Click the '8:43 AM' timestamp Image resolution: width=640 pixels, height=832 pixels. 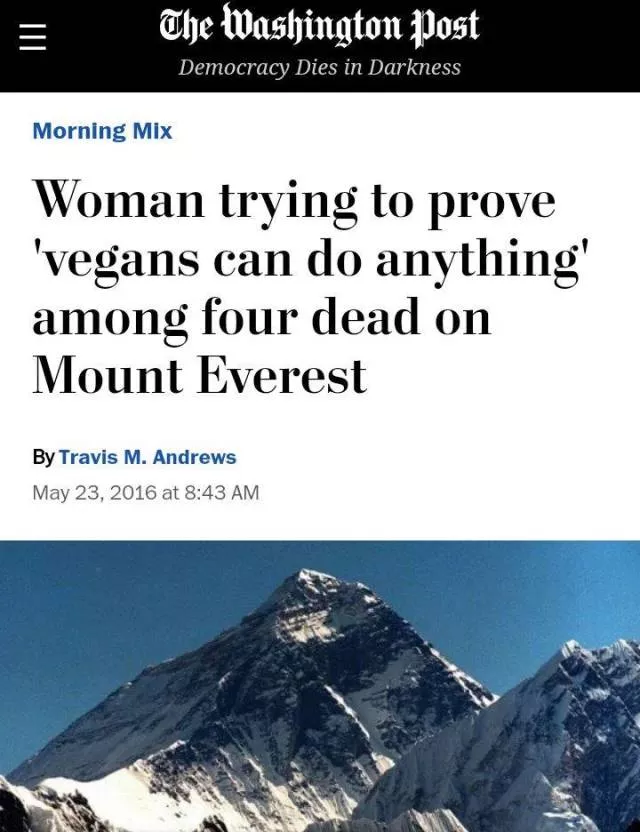click(x=222, y=492)
